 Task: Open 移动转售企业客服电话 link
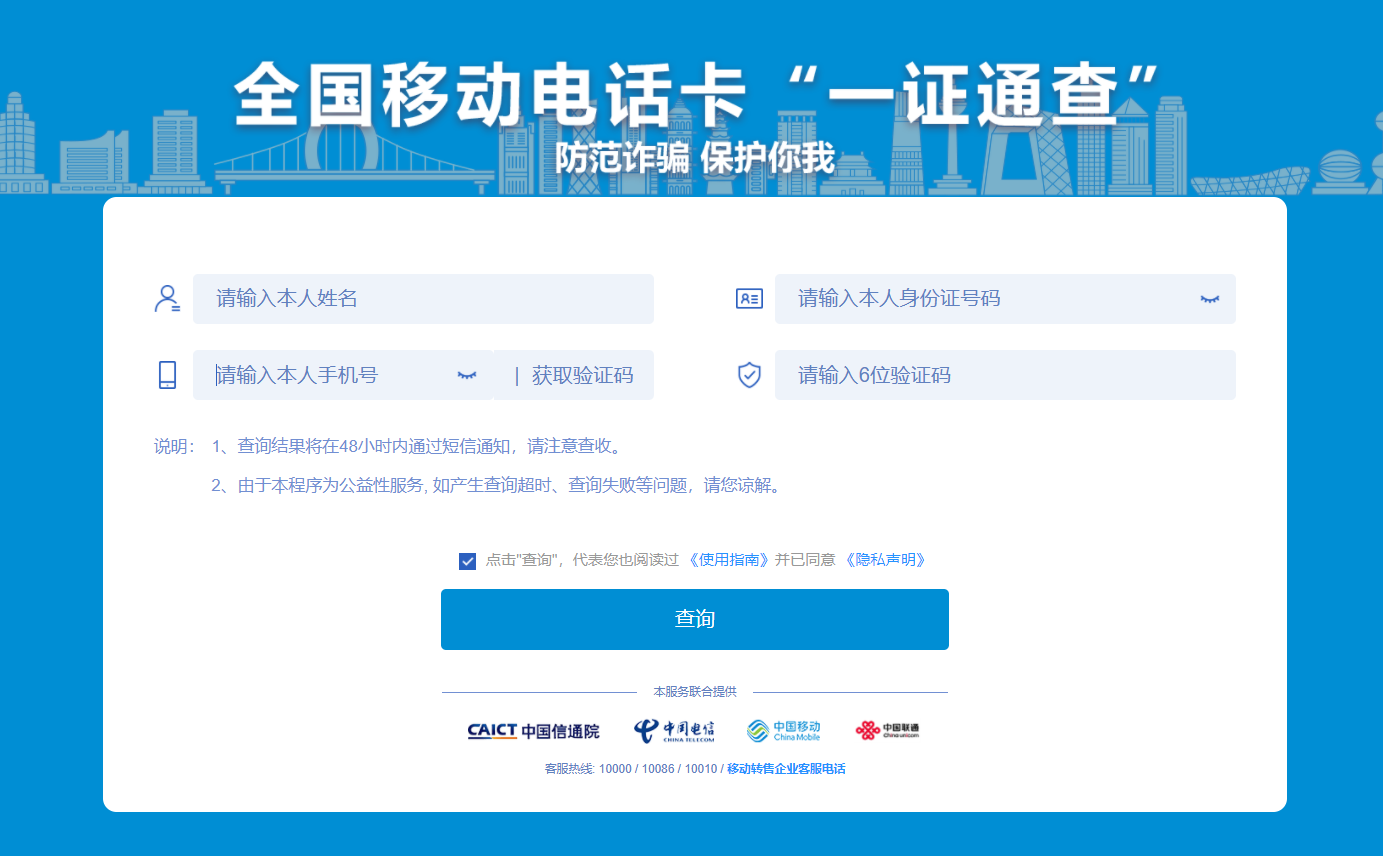tap(786, 769)
